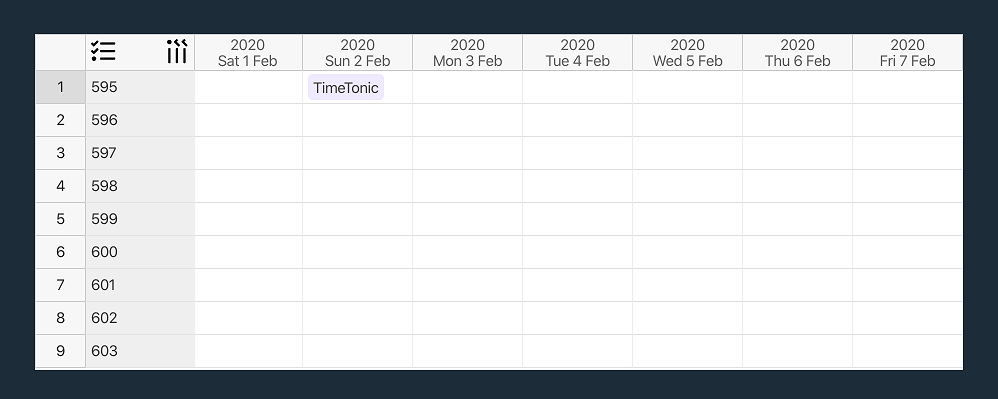
Task: Click the 598 record cell
Action: 140,186
